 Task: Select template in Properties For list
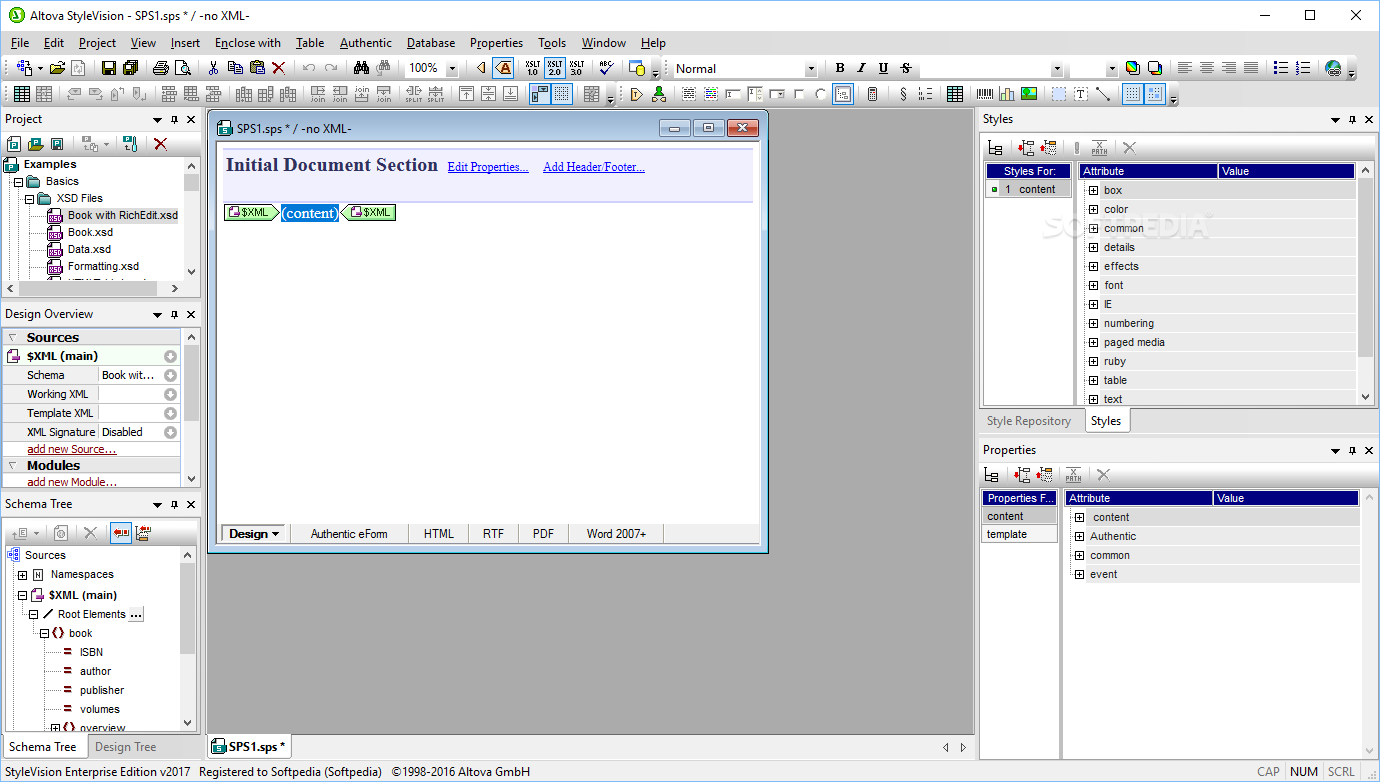(1019, 534)
